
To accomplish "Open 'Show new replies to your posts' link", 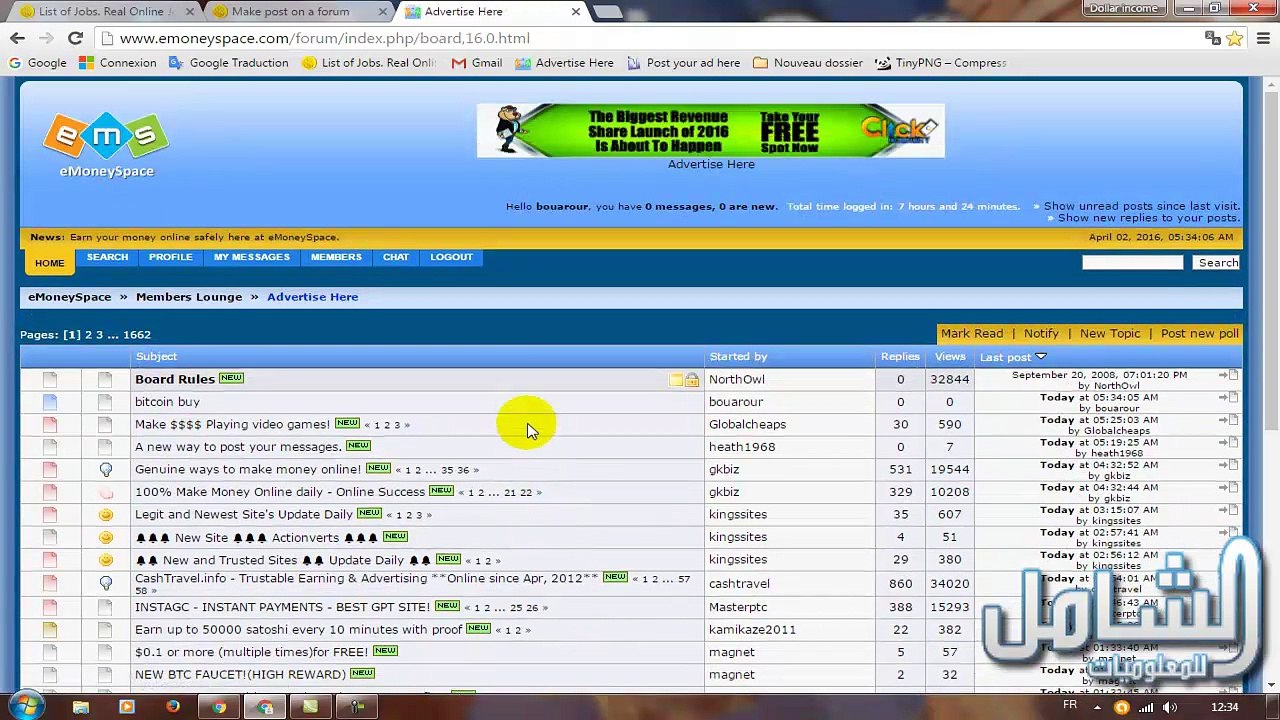I will (x=1149, y=218).
